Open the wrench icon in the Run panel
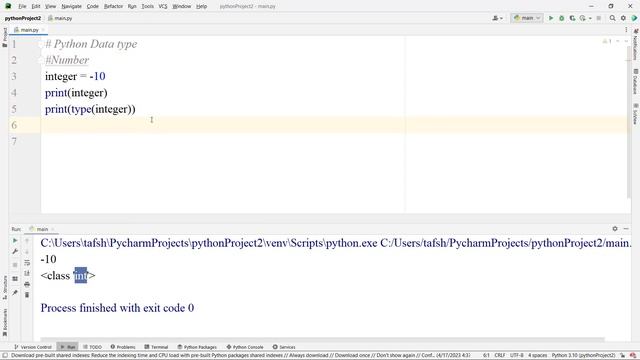The image size is (640, 360). 15,251
